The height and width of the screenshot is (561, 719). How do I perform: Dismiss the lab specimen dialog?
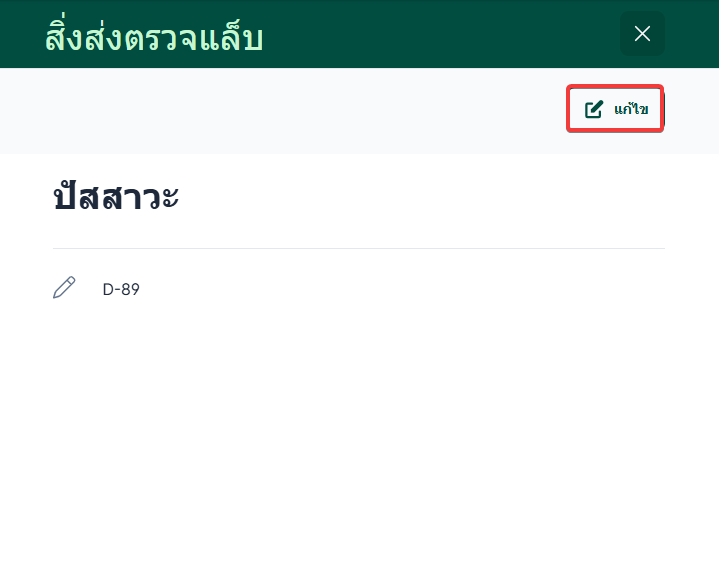[642, 34]
